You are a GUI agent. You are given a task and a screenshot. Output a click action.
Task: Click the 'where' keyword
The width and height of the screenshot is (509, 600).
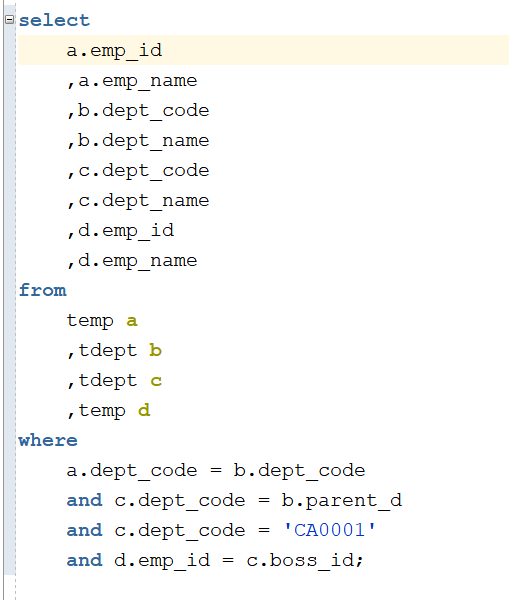(48, 440)
